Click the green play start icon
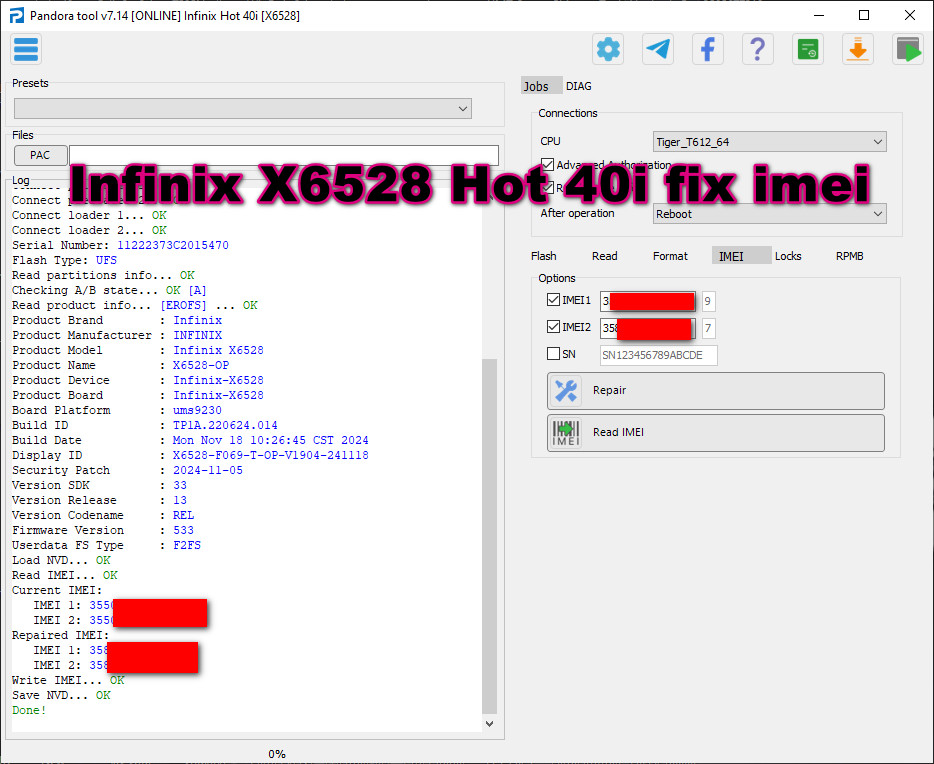 pos(908,49)
